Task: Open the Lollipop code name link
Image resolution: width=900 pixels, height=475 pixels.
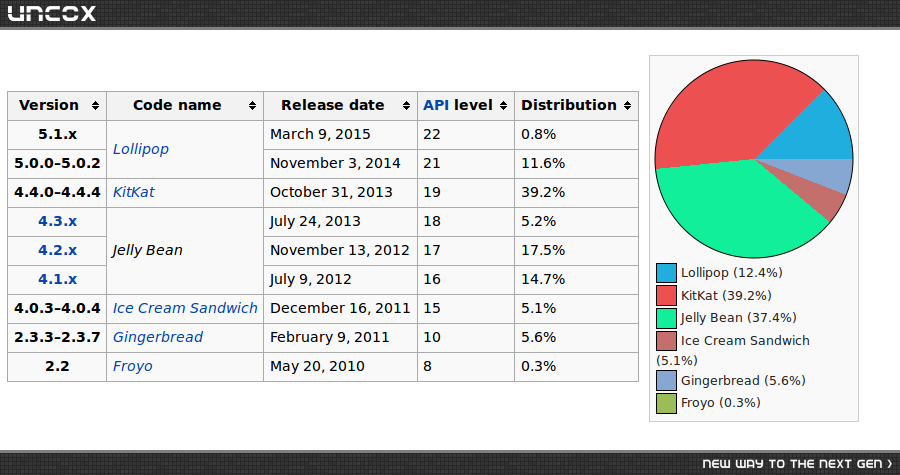Action: (141, 149)
